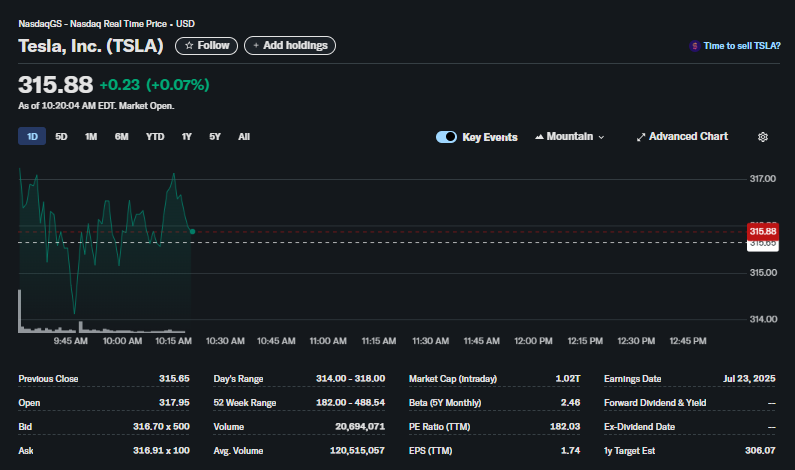Viewport: 795px width, 470px height.
Task: Click the Ask value 316.91 x 100
Action: click(x=161, y=450)
